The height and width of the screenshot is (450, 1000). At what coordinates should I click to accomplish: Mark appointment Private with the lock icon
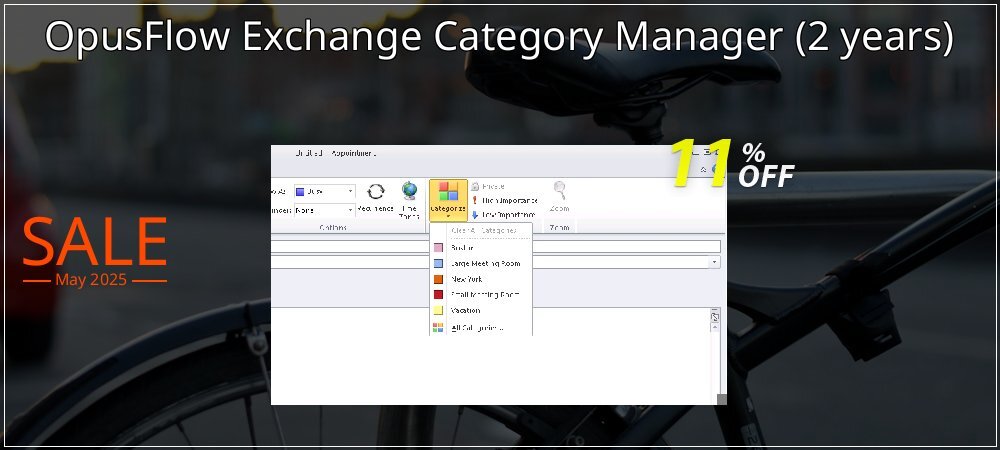click(x=474, y=186)
